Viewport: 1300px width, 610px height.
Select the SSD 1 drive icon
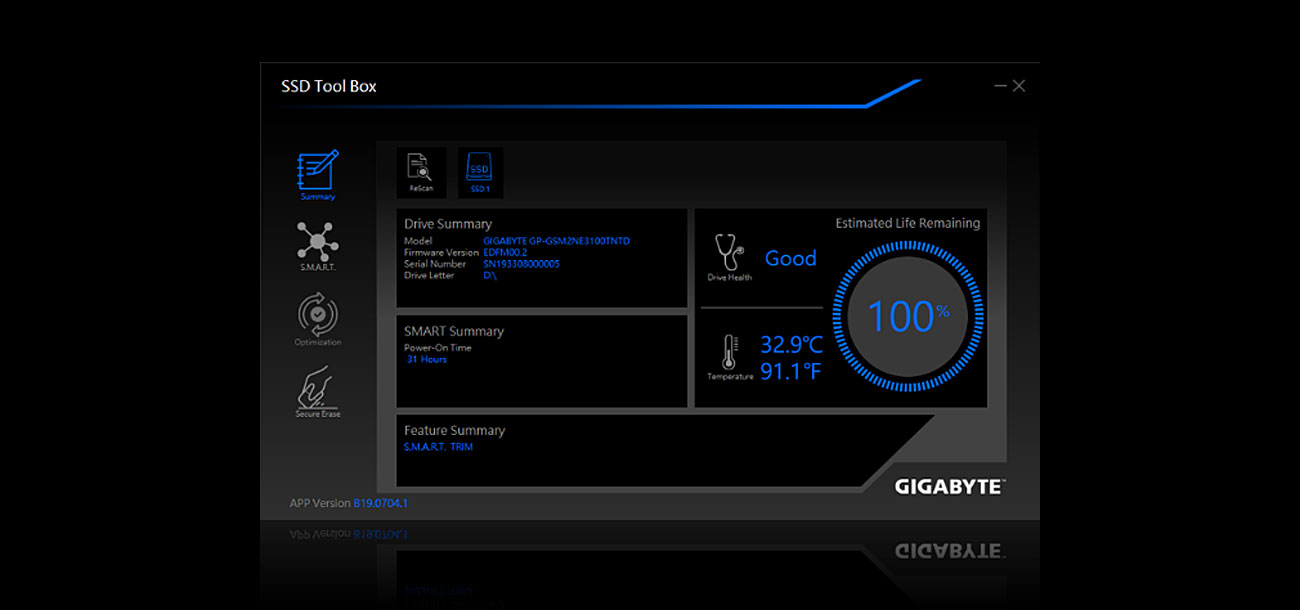pos(479,170)
